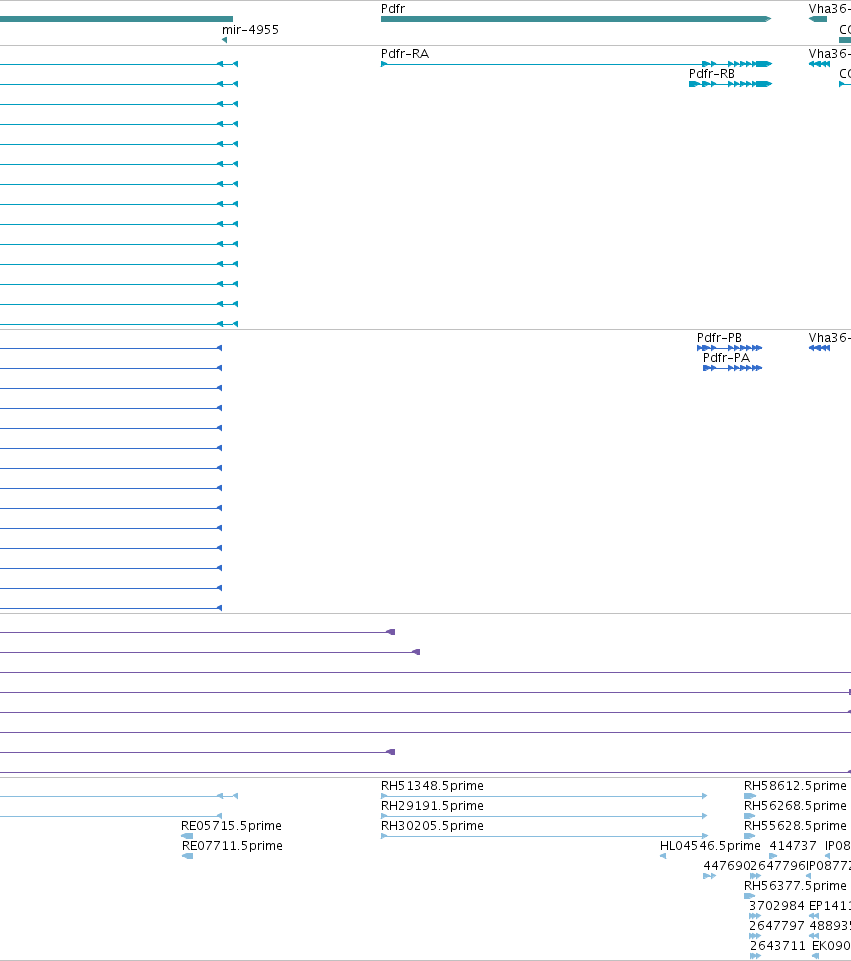Image resolution: width=851 pixels, height=961 pixels.
Task: Open the RH30205.5prime EST label
Action: click(x=432, y=826)
